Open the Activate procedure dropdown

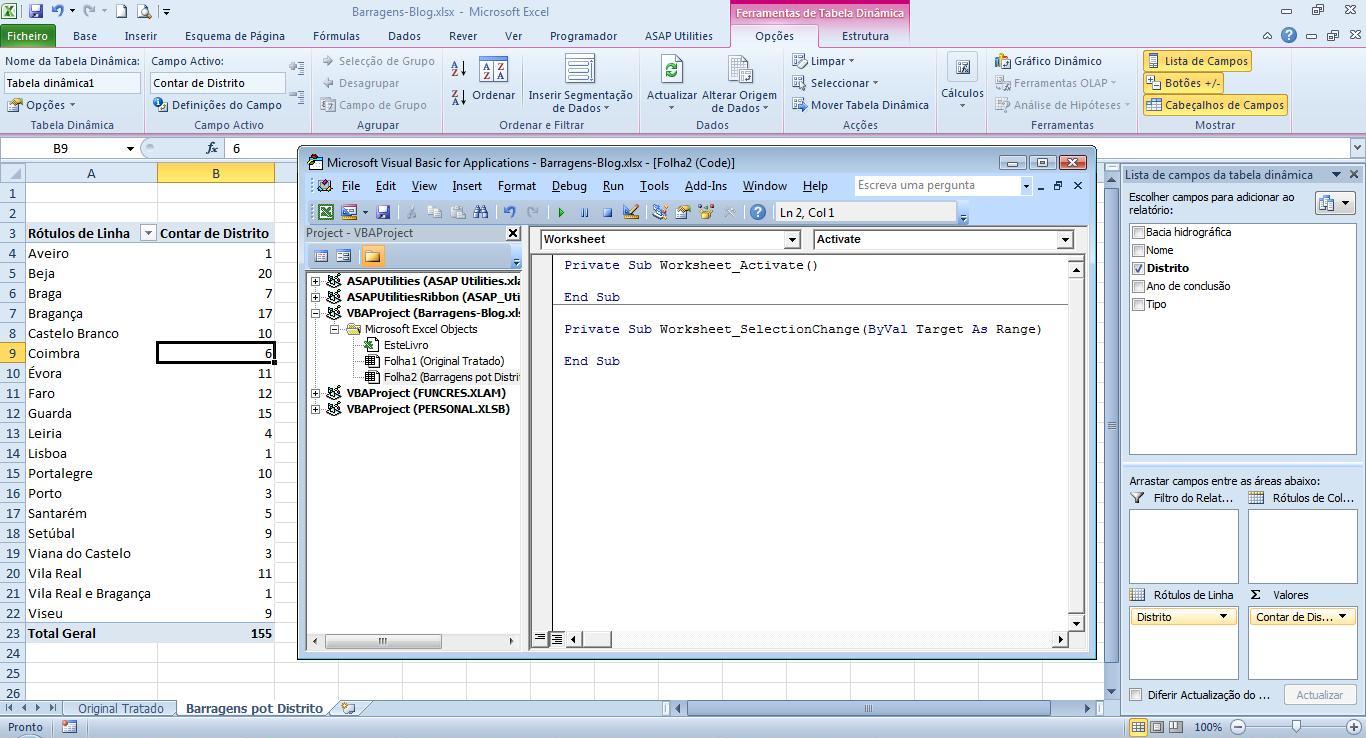click(x=1065, y=239)
